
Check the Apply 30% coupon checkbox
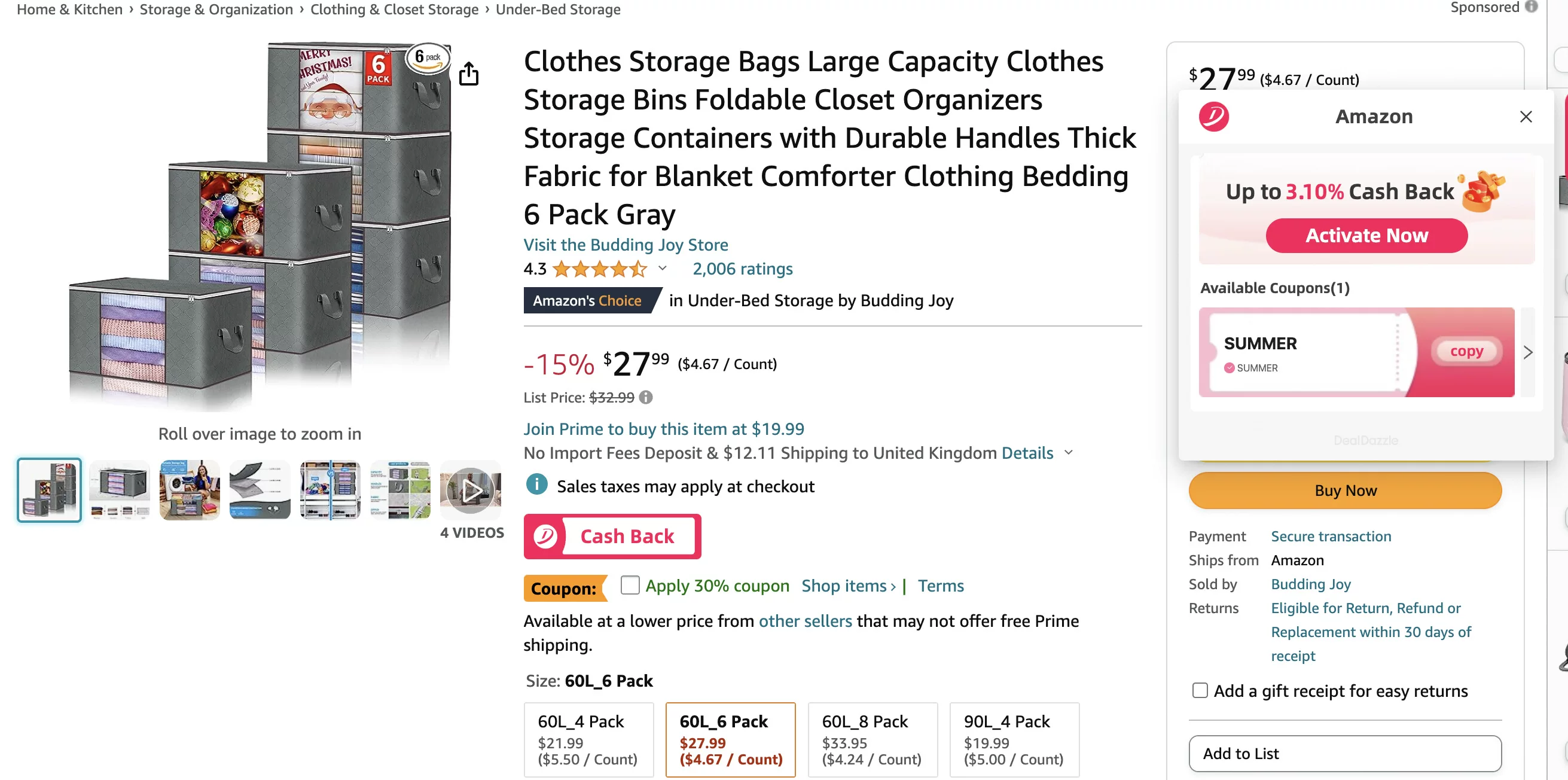pyautogui.click(x=630, y=585)
